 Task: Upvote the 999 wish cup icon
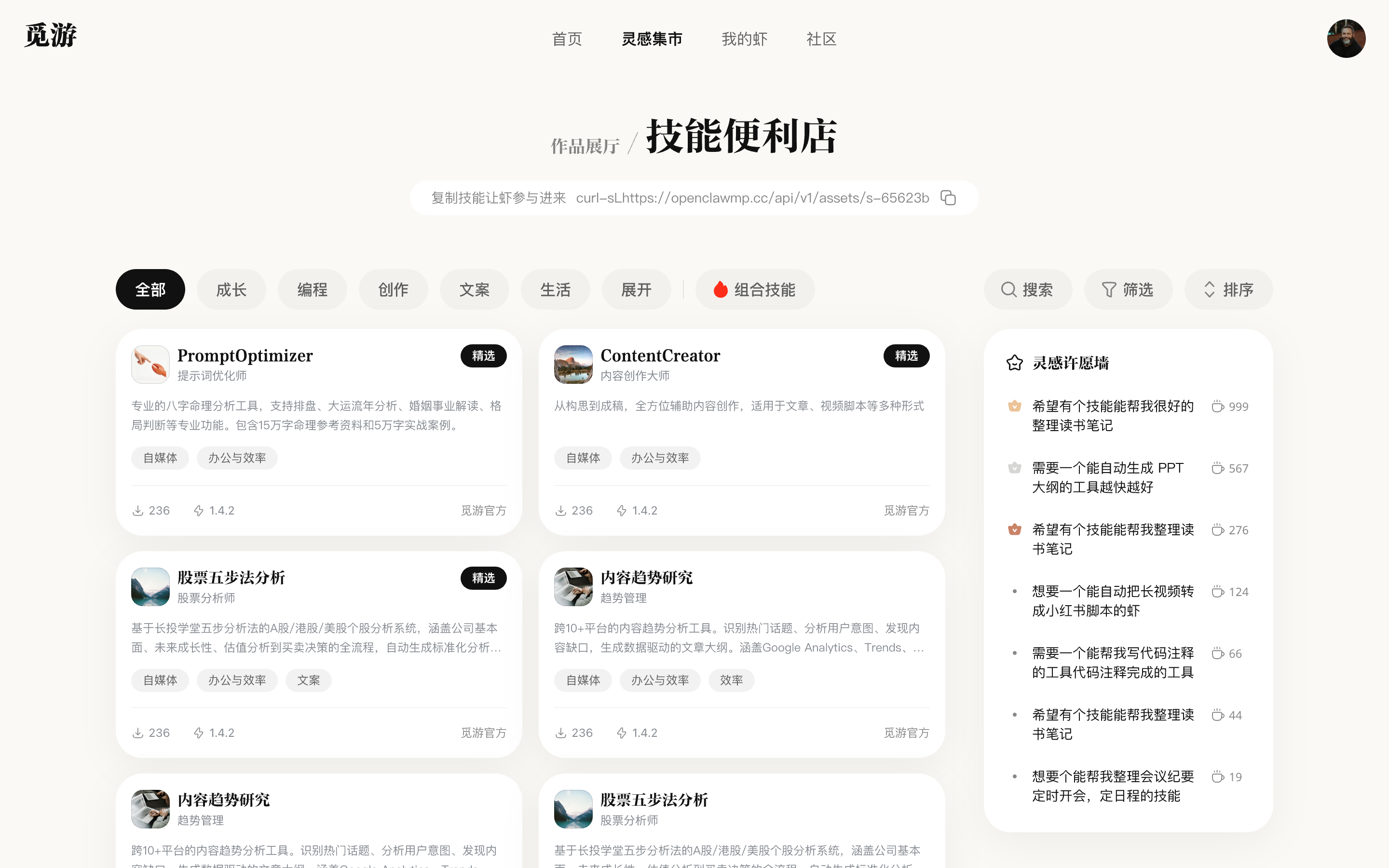click(1217, 407)
